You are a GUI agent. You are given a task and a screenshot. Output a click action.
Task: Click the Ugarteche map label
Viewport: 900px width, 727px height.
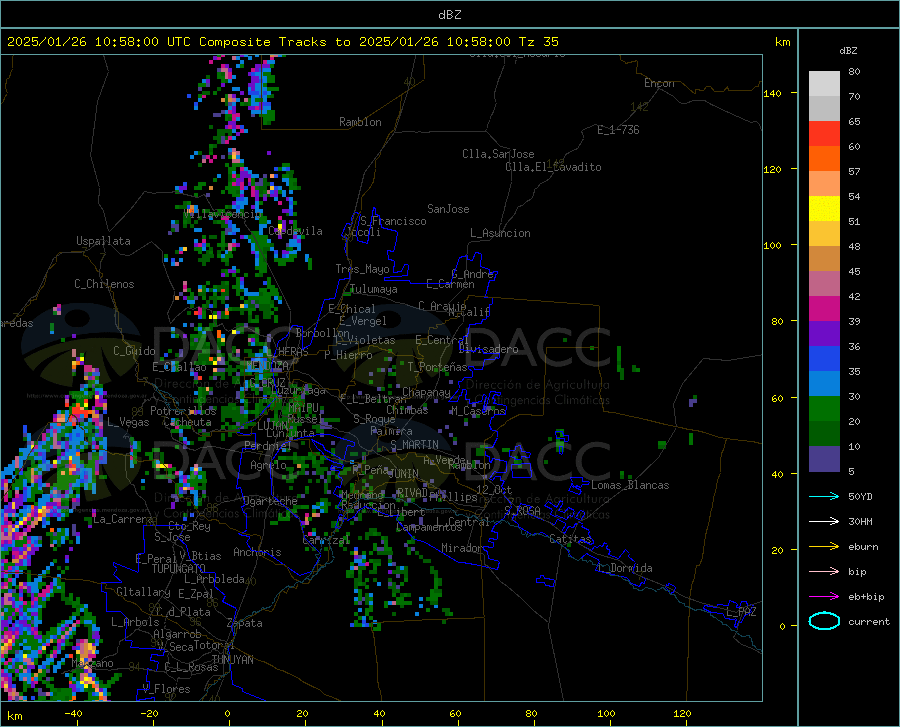tap(270, 501)
